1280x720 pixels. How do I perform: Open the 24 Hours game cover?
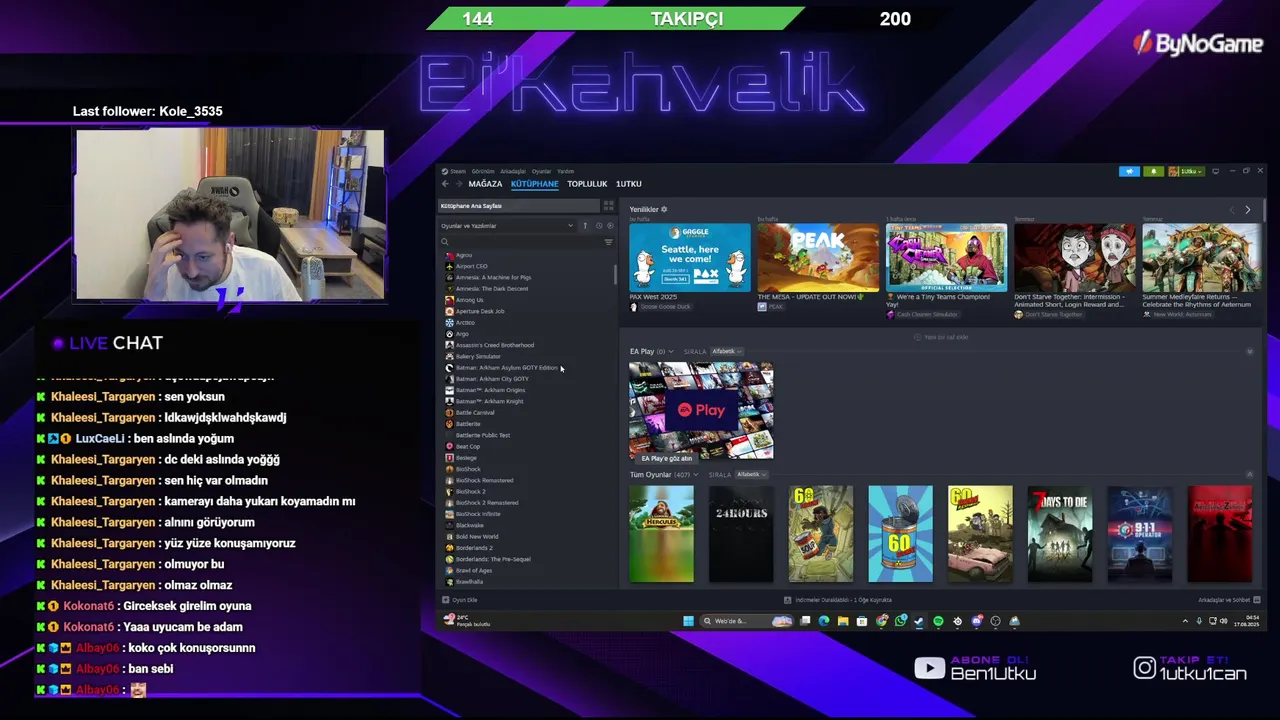pos(741,534)
